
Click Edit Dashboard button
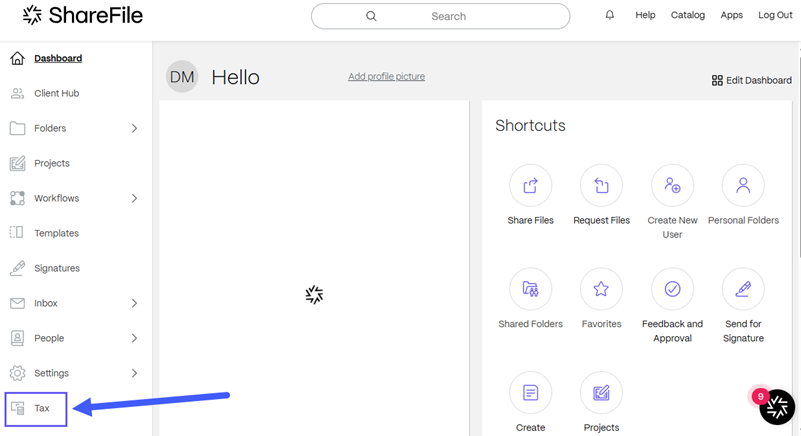(751, 80)
